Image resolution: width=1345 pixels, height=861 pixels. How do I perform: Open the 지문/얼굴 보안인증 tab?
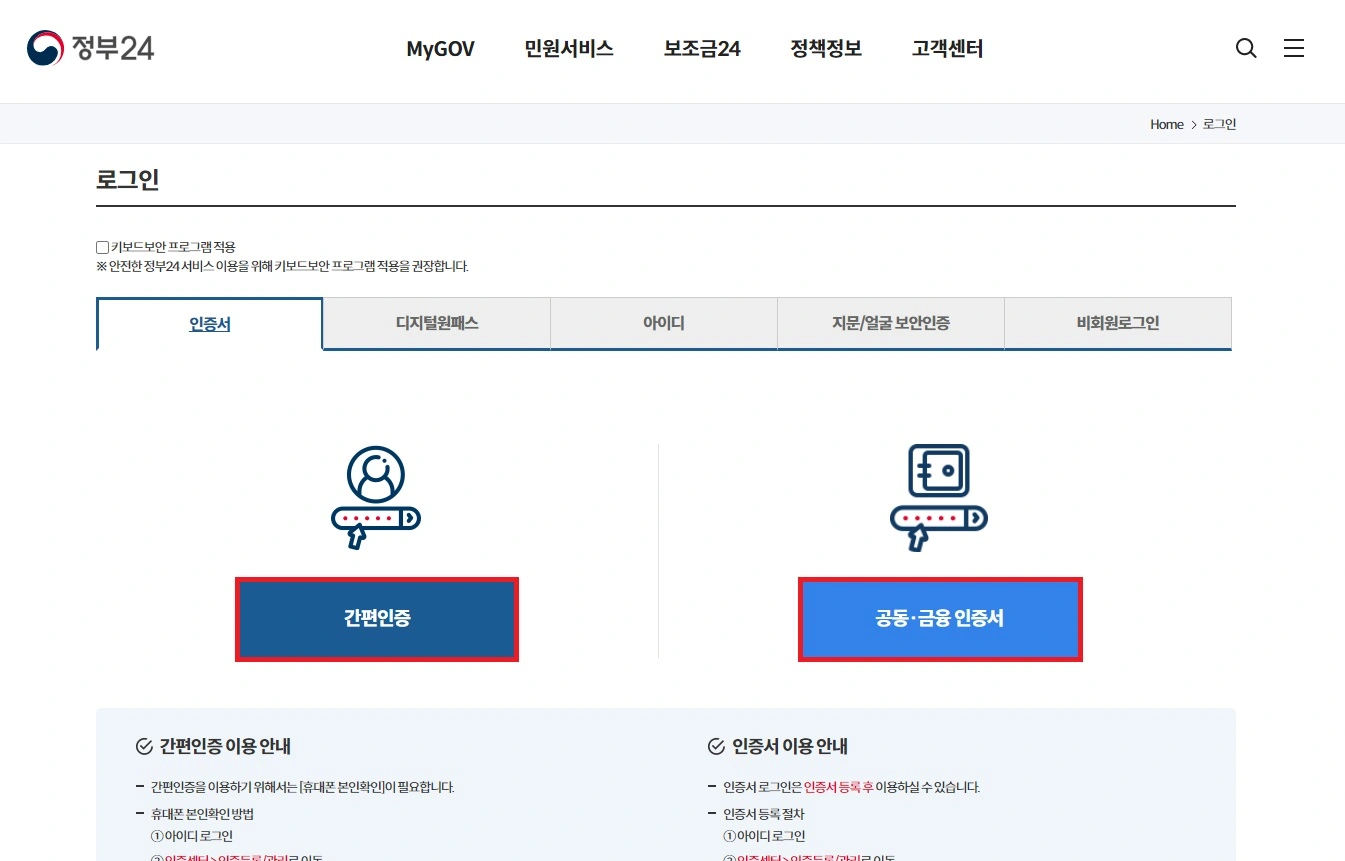point(890,323)
